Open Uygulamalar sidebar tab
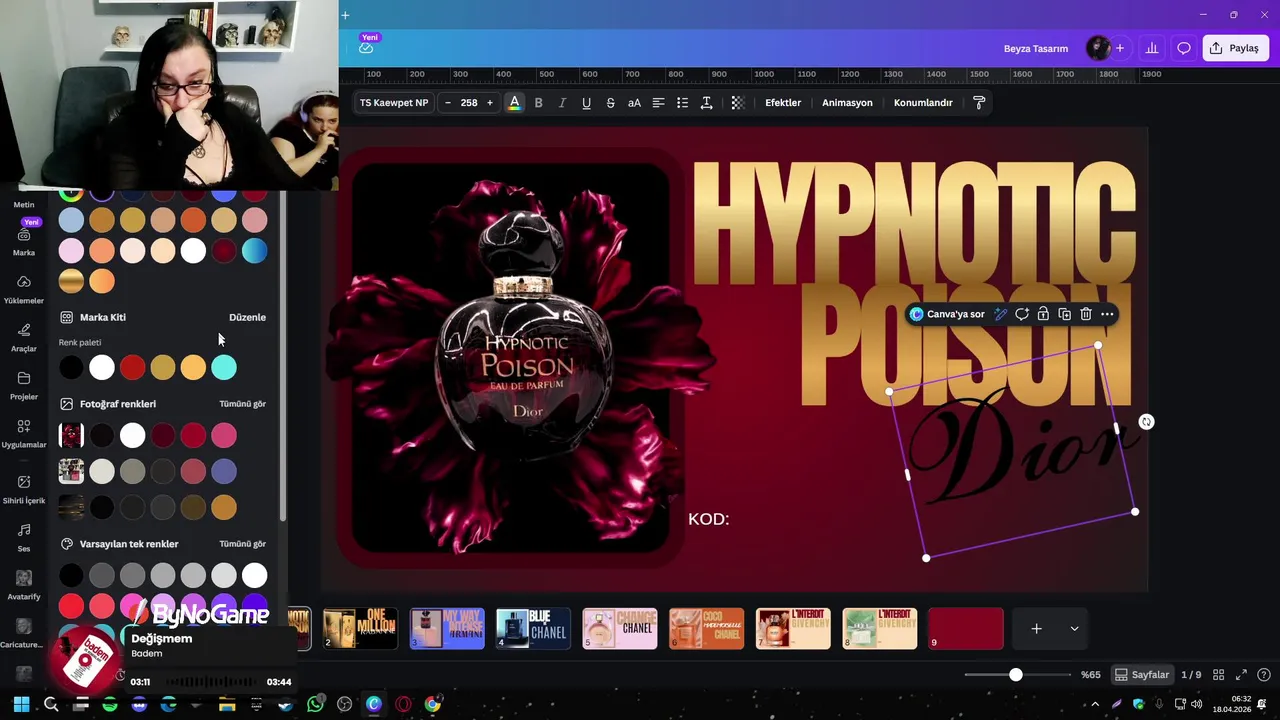Screen dimensions: 1280x720 tap(24, 433)
